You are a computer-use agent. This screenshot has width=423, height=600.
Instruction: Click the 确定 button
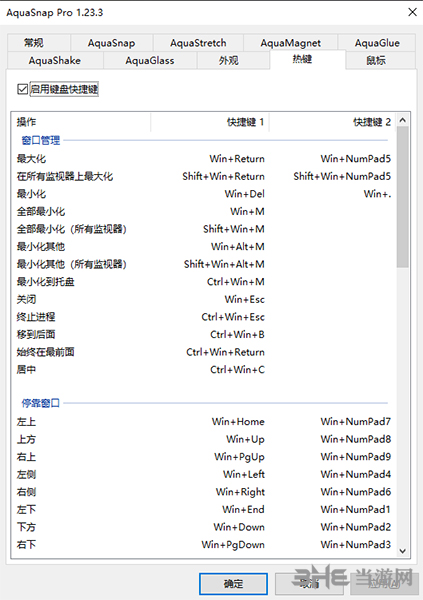pos(233,584)
